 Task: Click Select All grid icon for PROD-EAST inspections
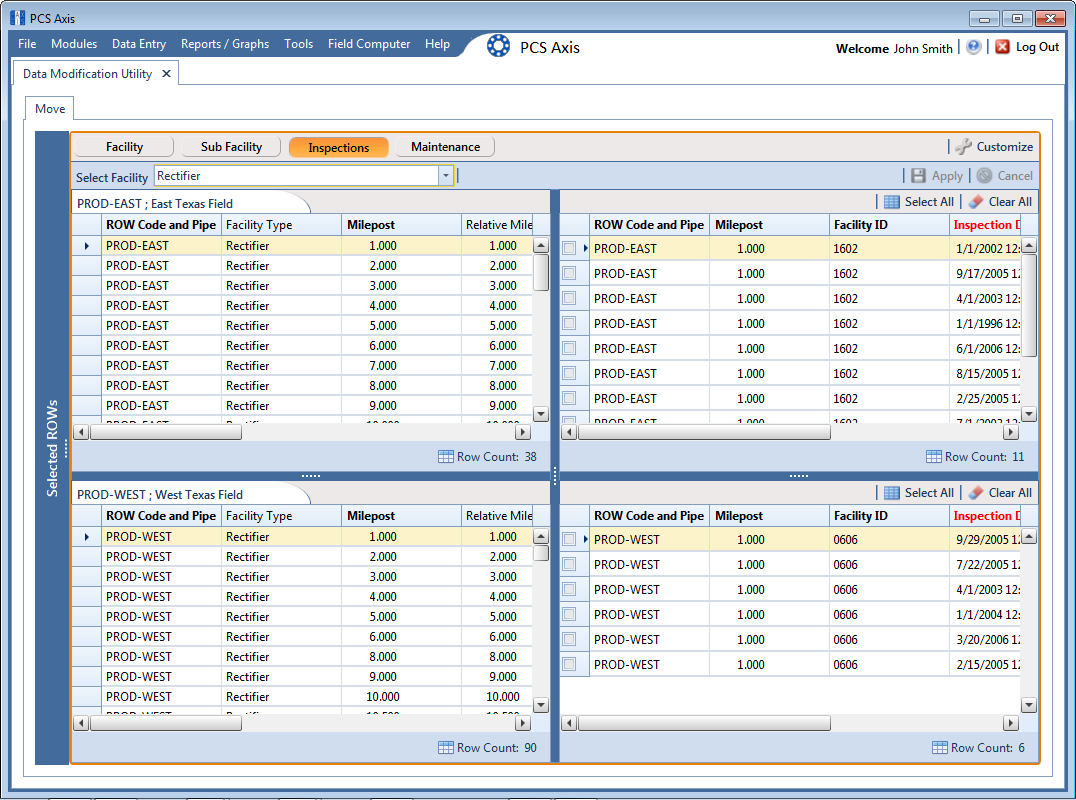[x=891, y=202]
